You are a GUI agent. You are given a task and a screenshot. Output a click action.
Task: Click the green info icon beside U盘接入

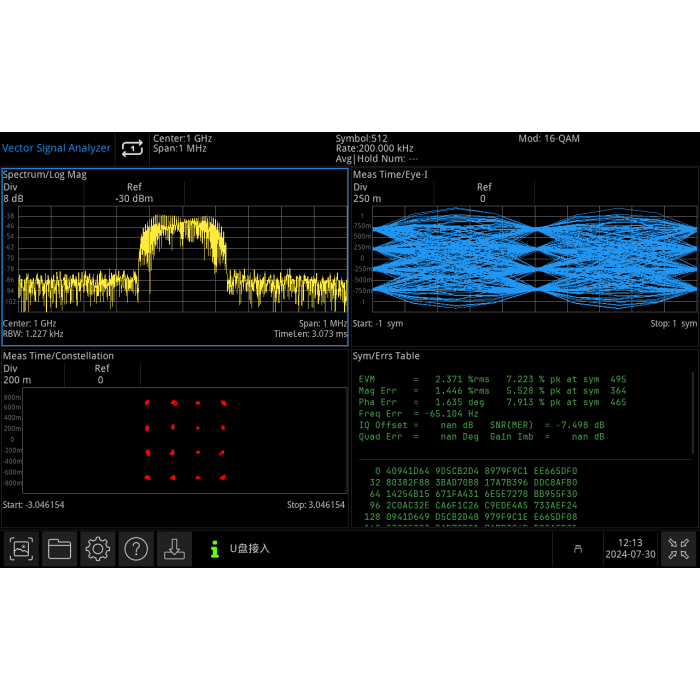pos(215,549)
